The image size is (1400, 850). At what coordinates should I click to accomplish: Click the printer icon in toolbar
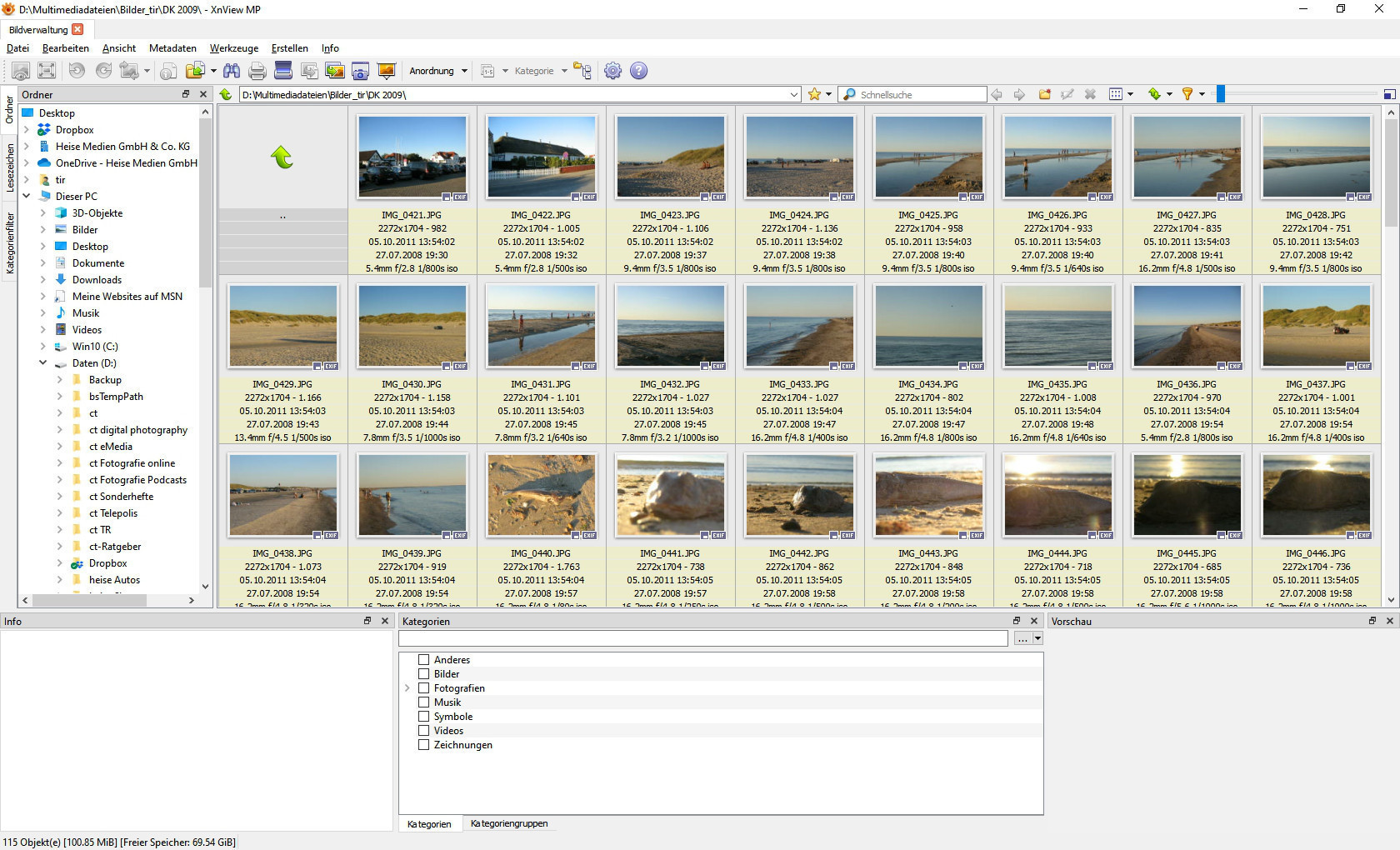tap(257, 71)
